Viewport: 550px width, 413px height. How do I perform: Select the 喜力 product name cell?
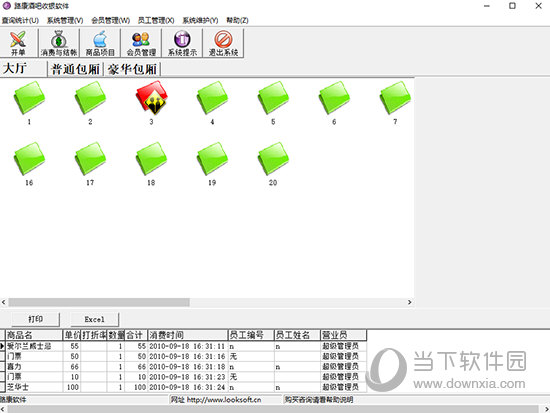34,367
